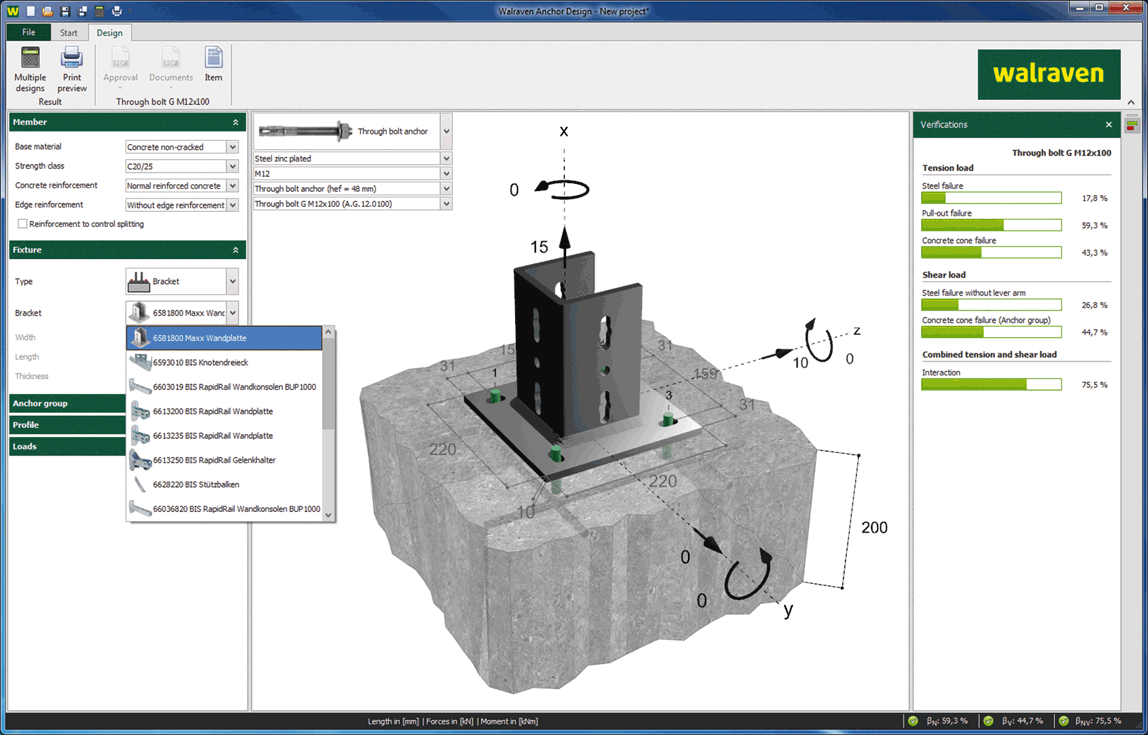
Task: Click the Pull-out failure 59,3 % bar
Action: coord(991,225)
